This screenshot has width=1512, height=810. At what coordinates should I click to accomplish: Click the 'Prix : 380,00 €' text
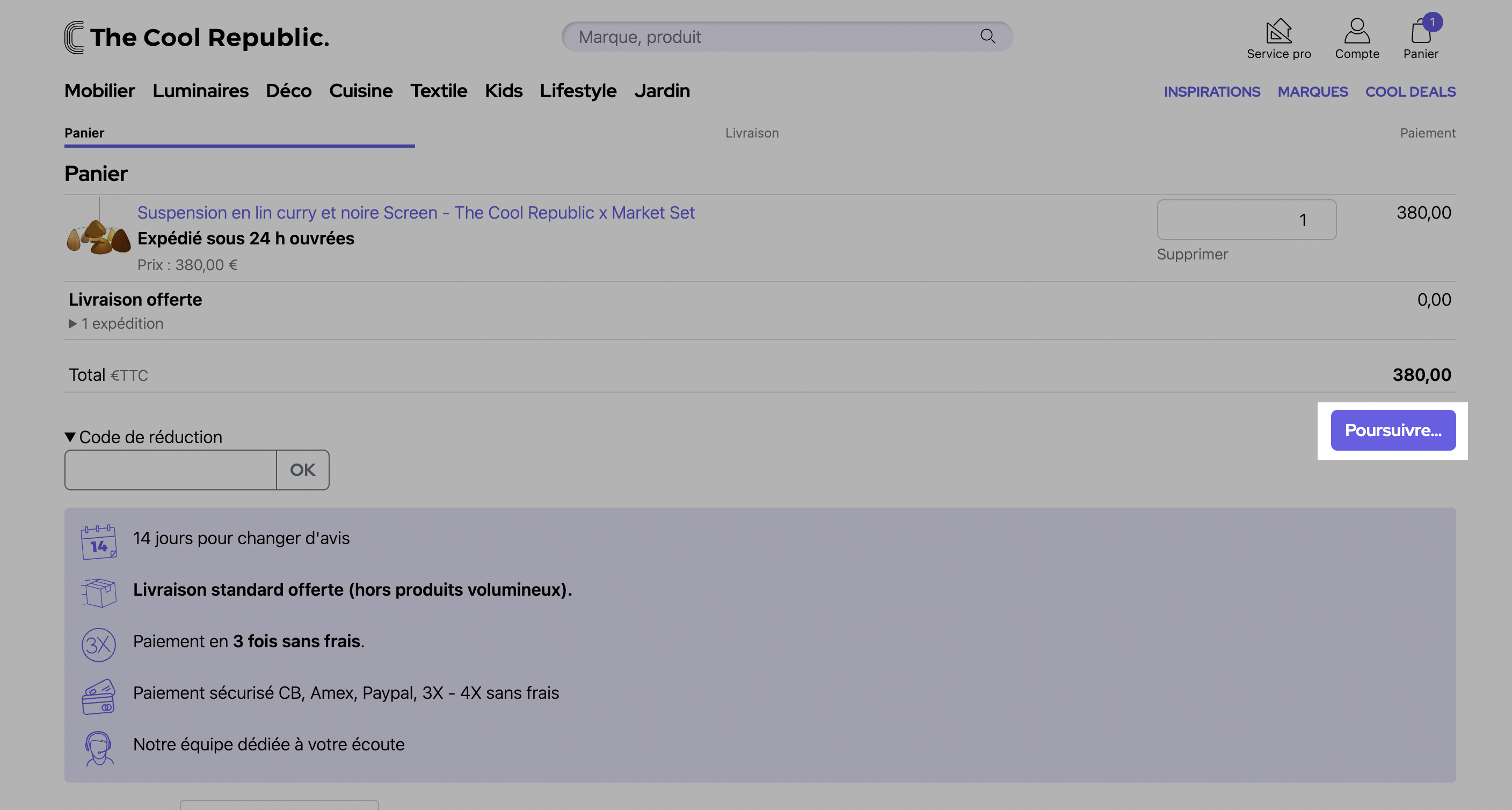coord(187,265)
